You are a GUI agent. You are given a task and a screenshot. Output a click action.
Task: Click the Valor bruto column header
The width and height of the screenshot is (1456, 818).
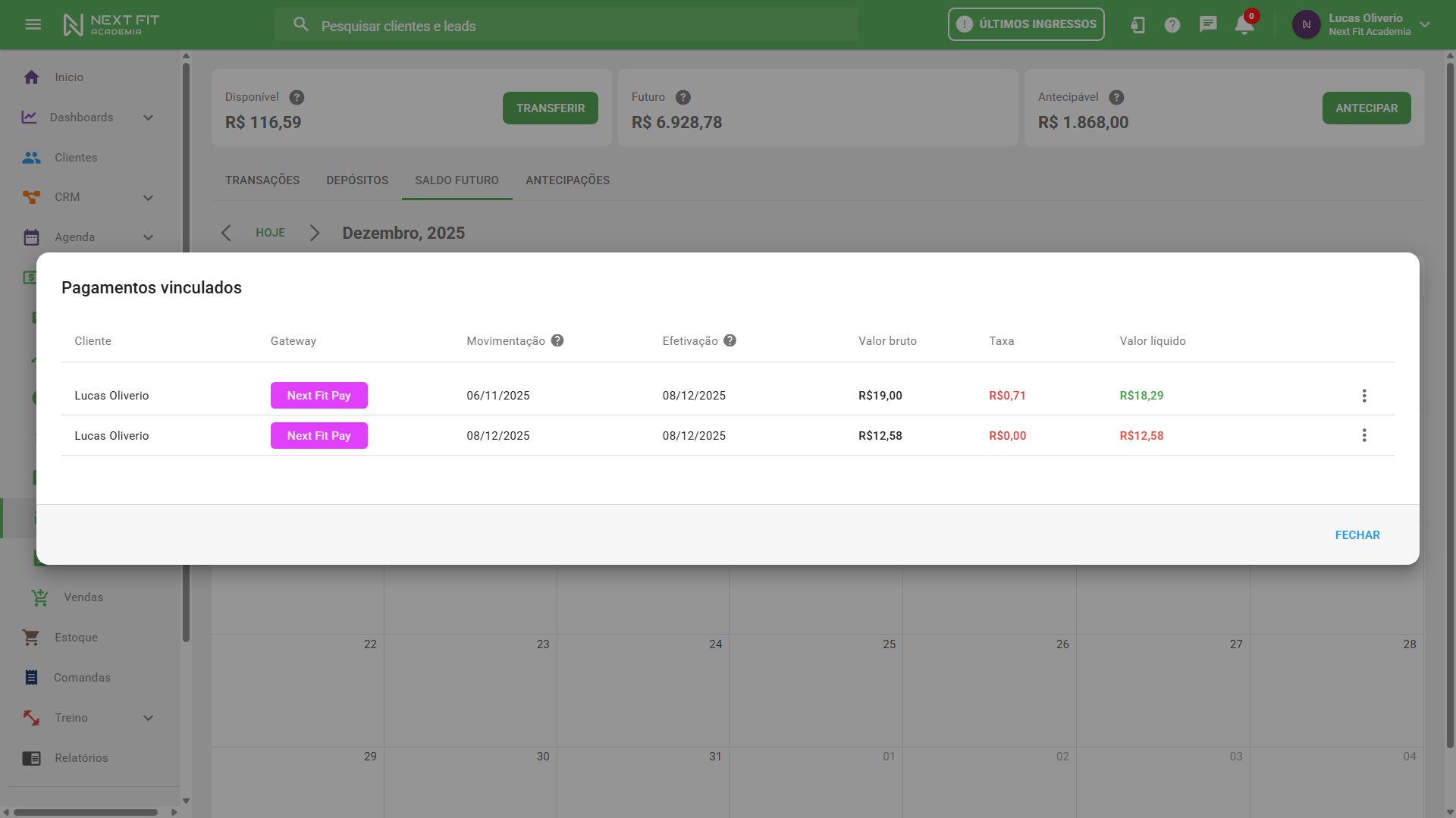coord(887,341)
